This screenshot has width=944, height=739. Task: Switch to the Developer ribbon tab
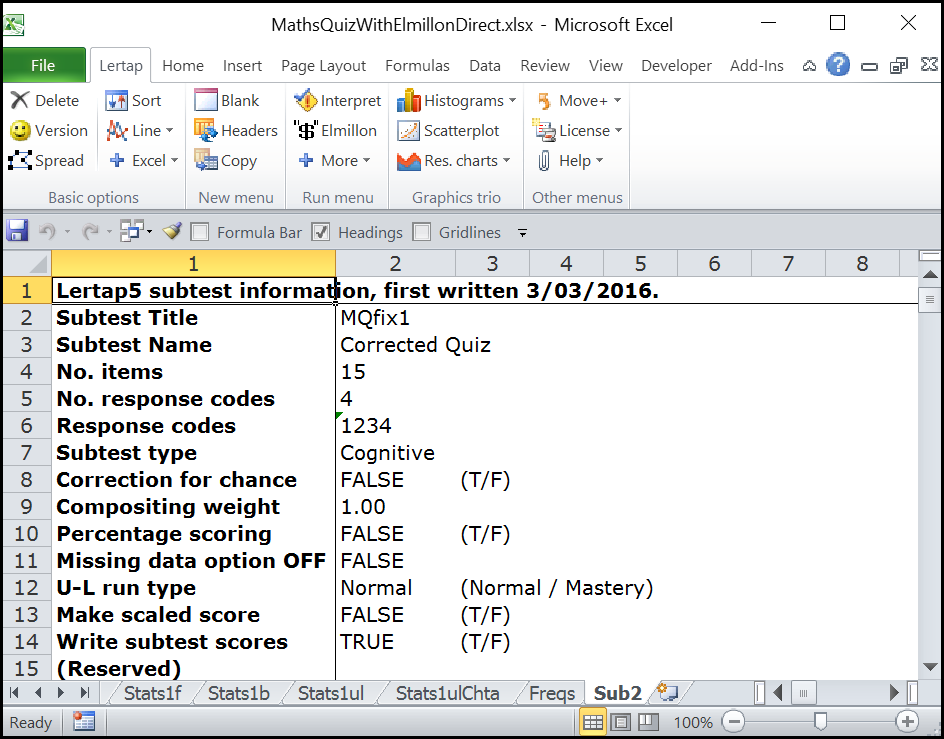pyautogui.click(x=676, y=65)
